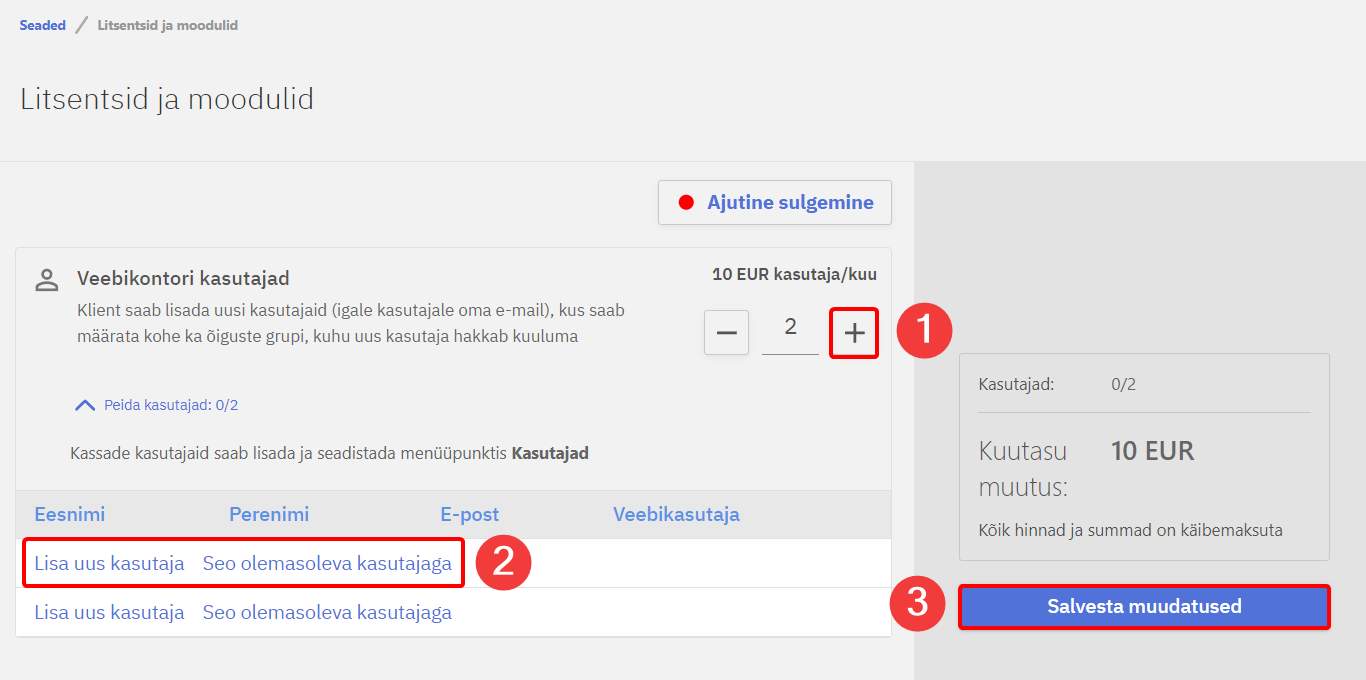The width and height of the screenshot is (1366, 680).
Task: Click Lisa uus kasutaja in the first row
Action: tap(109, 563)
